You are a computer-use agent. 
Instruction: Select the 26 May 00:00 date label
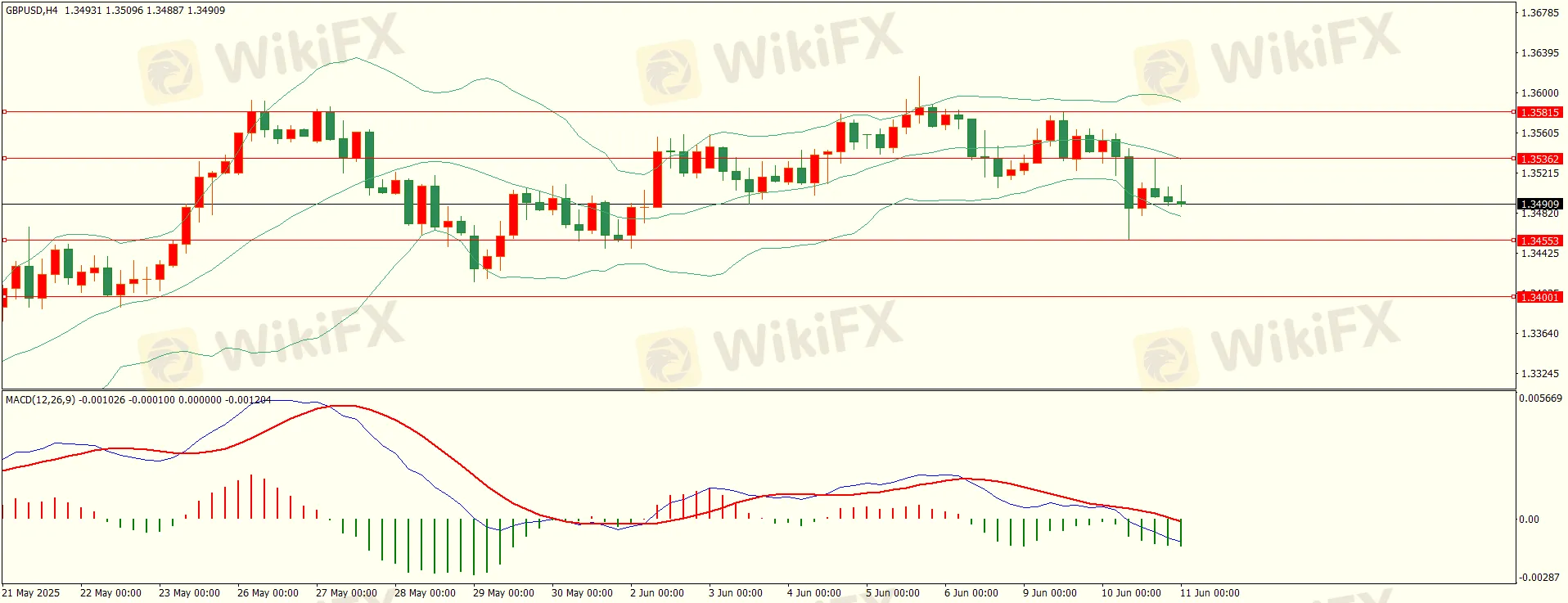tap(268, 593)
